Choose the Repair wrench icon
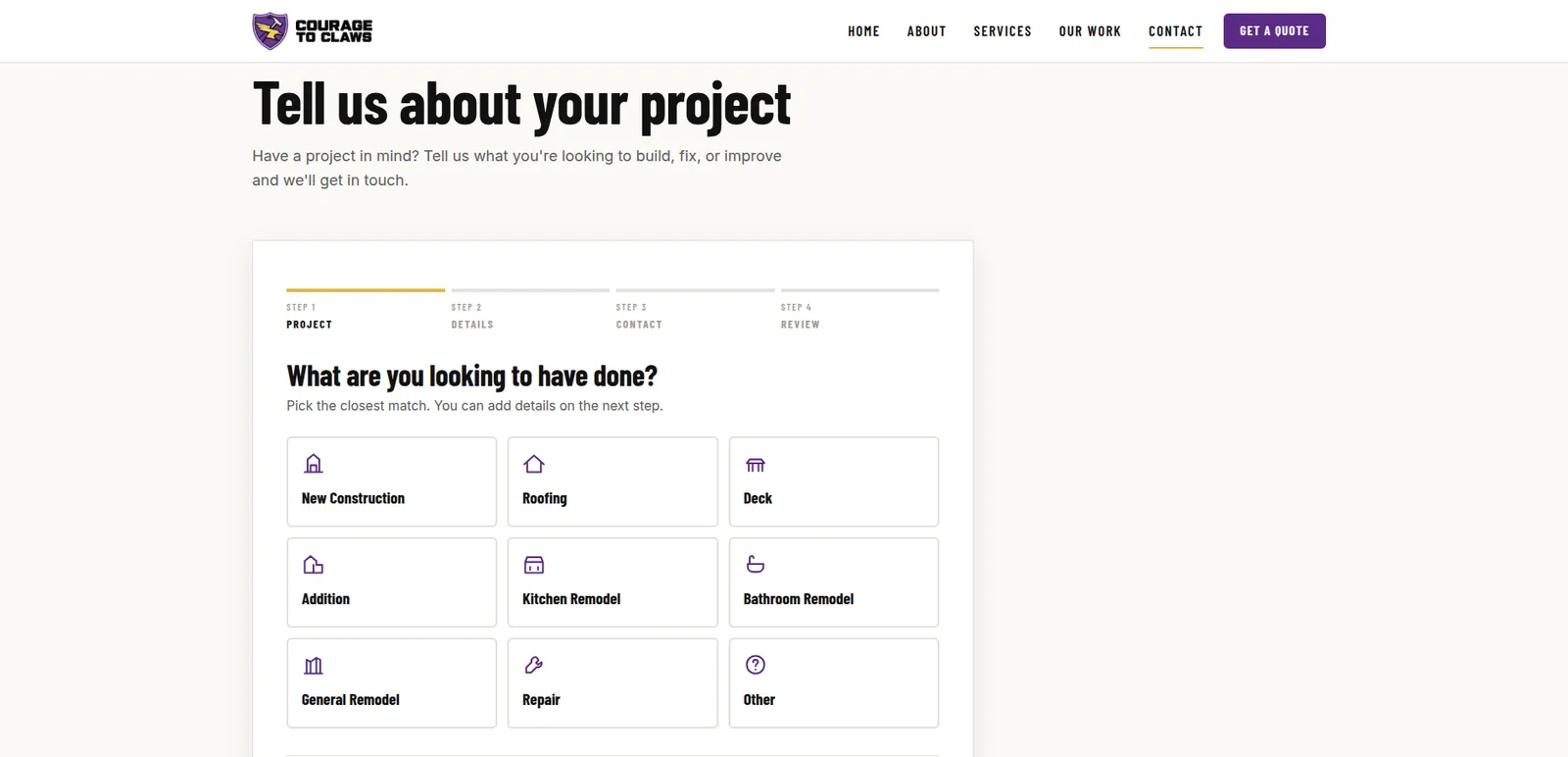 534,666
